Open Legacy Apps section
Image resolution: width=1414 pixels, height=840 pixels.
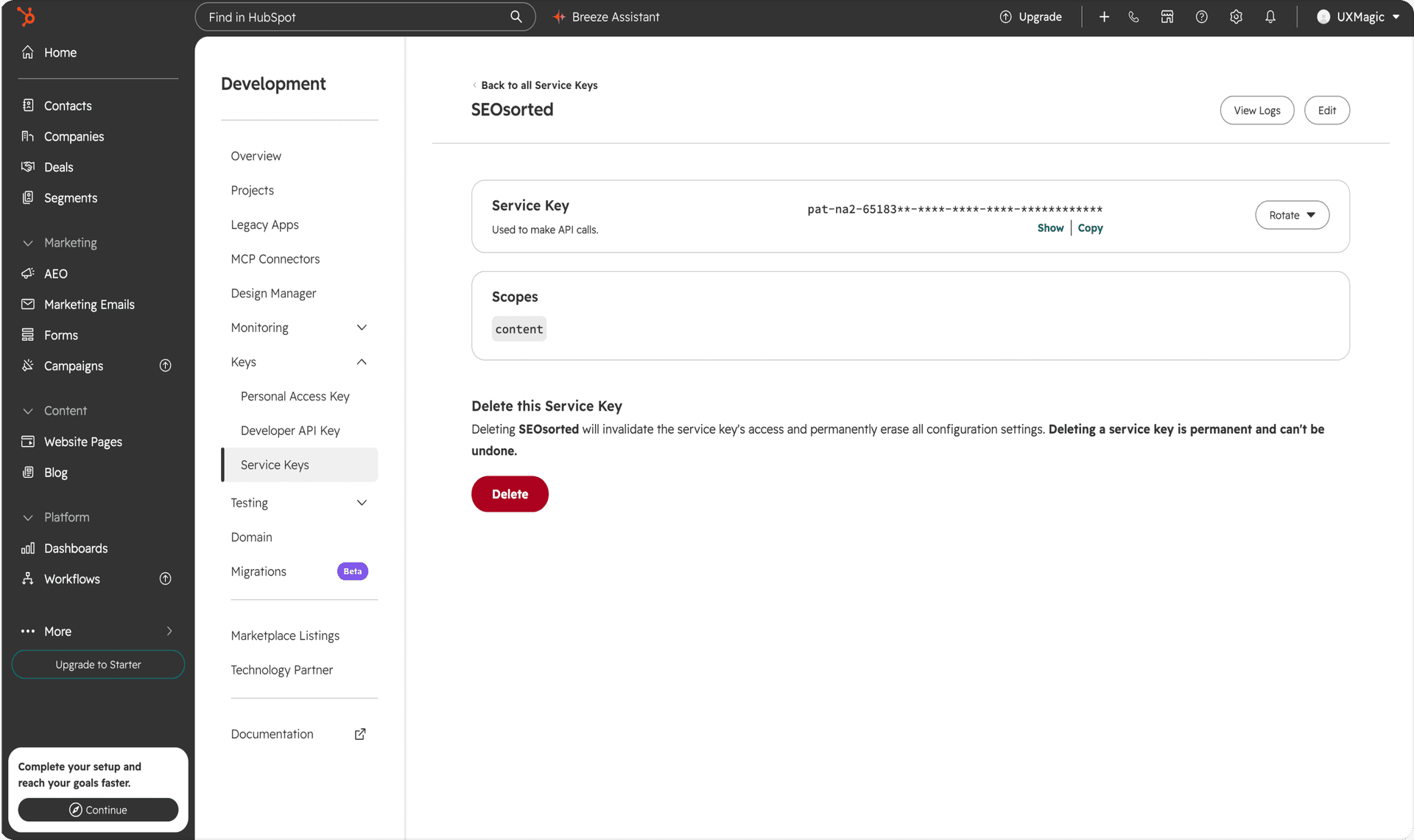click(264, 225)
